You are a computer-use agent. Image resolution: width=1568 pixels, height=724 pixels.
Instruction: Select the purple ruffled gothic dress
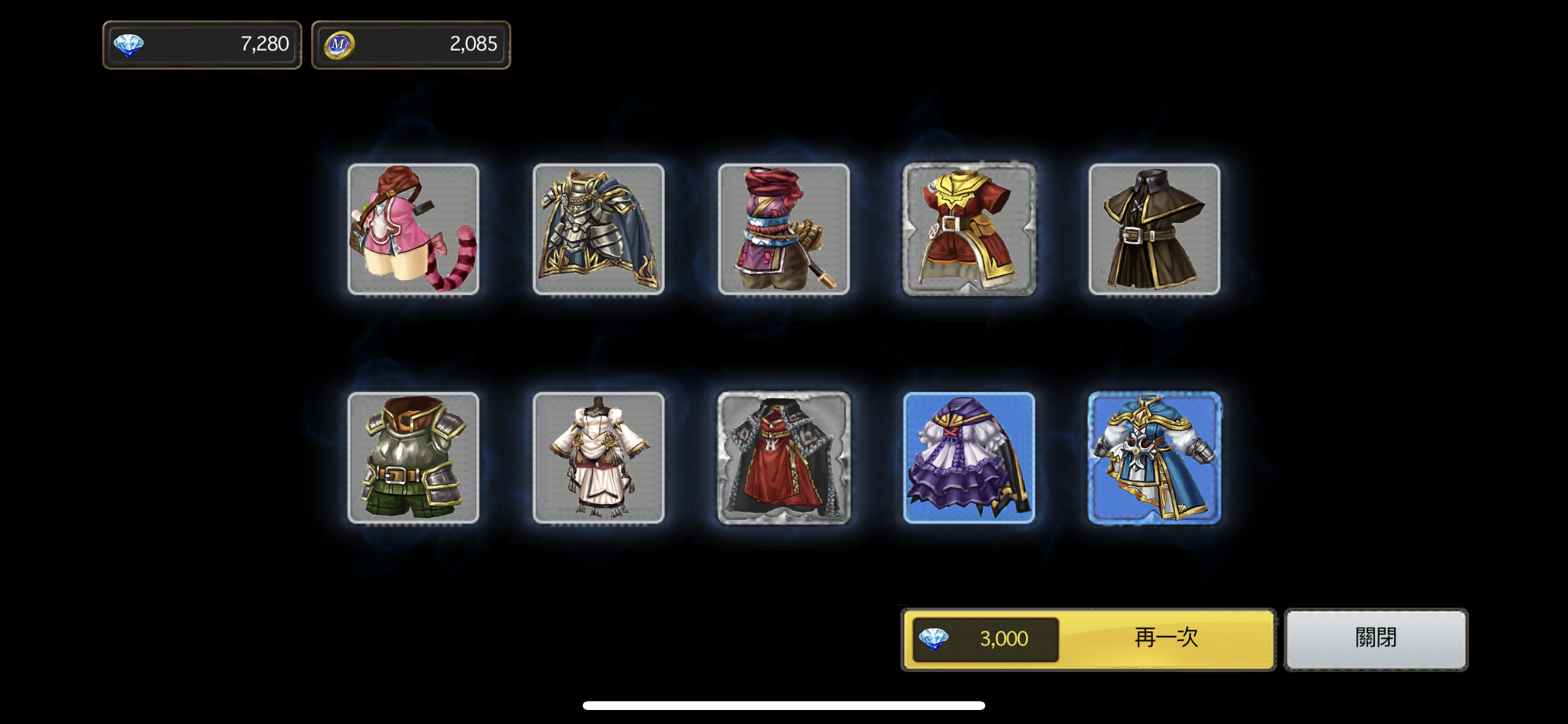tap(969, 458)
